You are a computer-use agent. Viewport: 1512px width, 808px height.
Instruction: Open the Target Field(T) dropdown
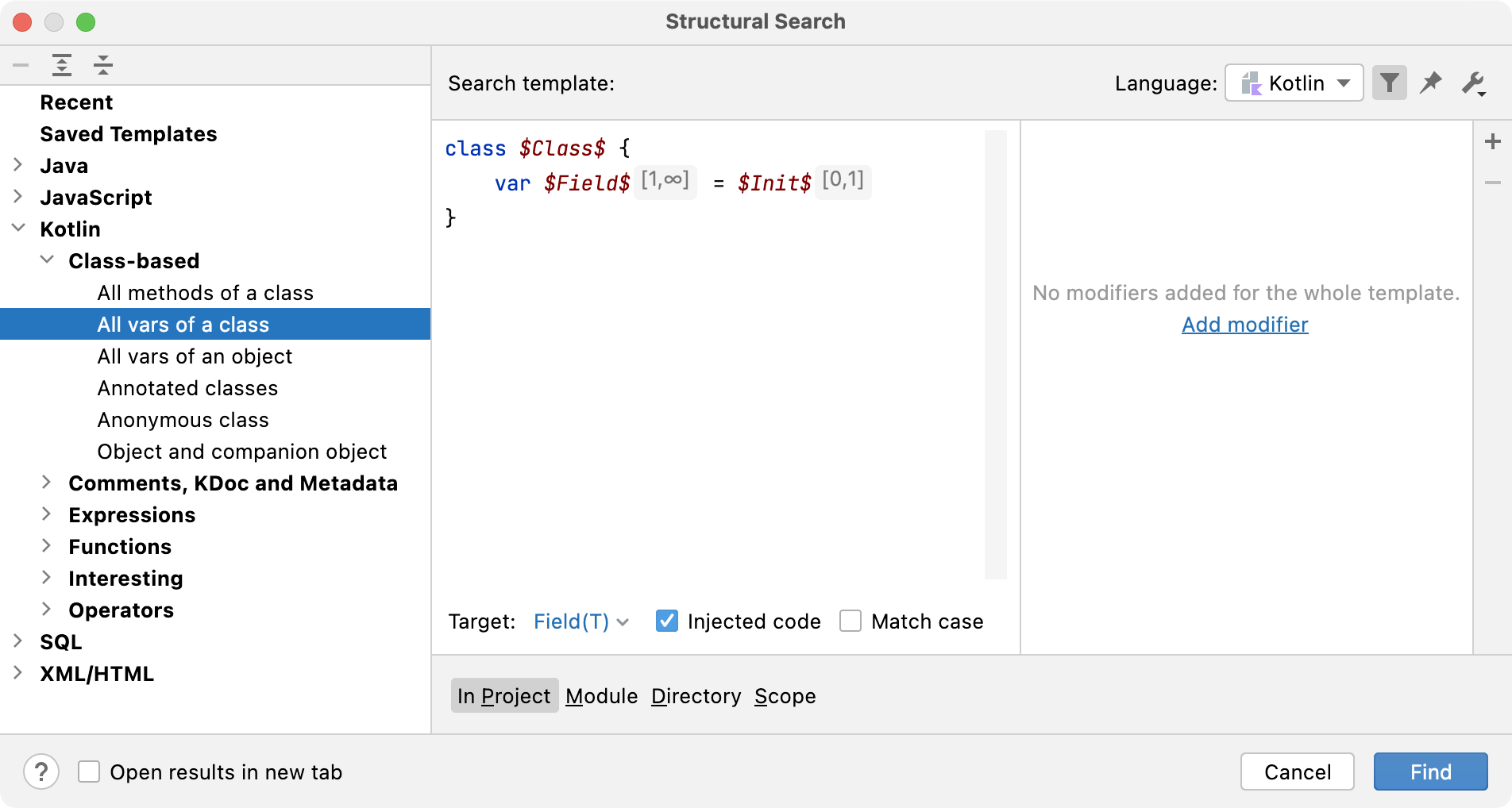580,621
